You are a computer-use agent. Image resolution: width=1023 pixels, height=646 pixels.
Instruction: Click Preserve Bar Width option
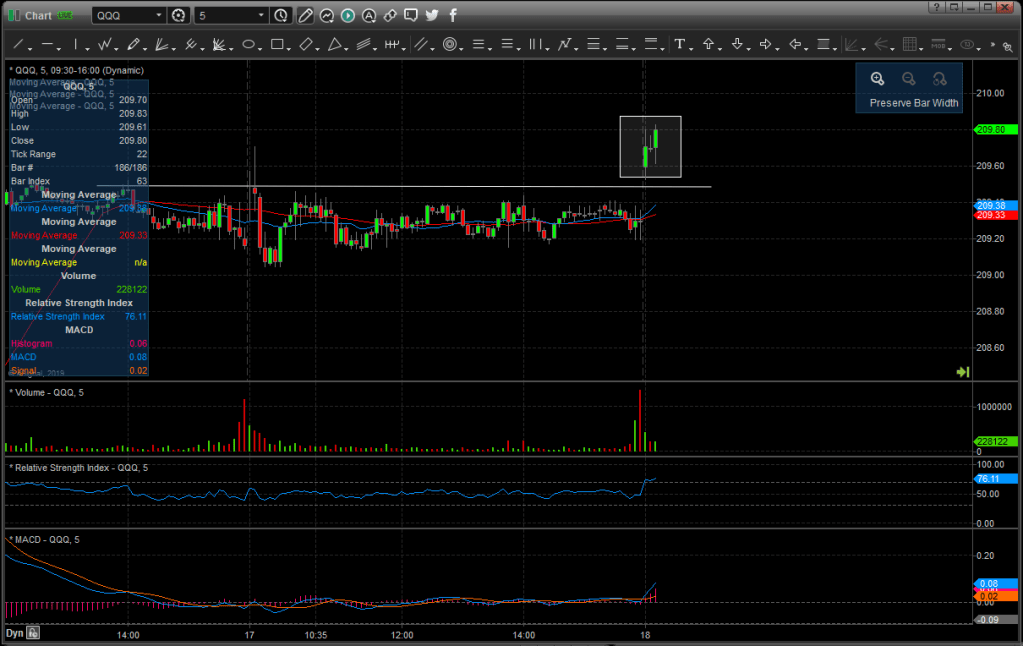click(x=913, y=103)
